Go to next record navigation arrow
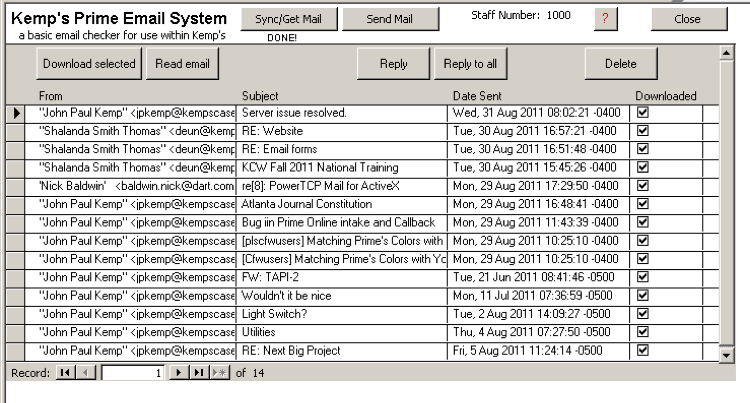This screenshot has width=750, height=403. point(180,372)
